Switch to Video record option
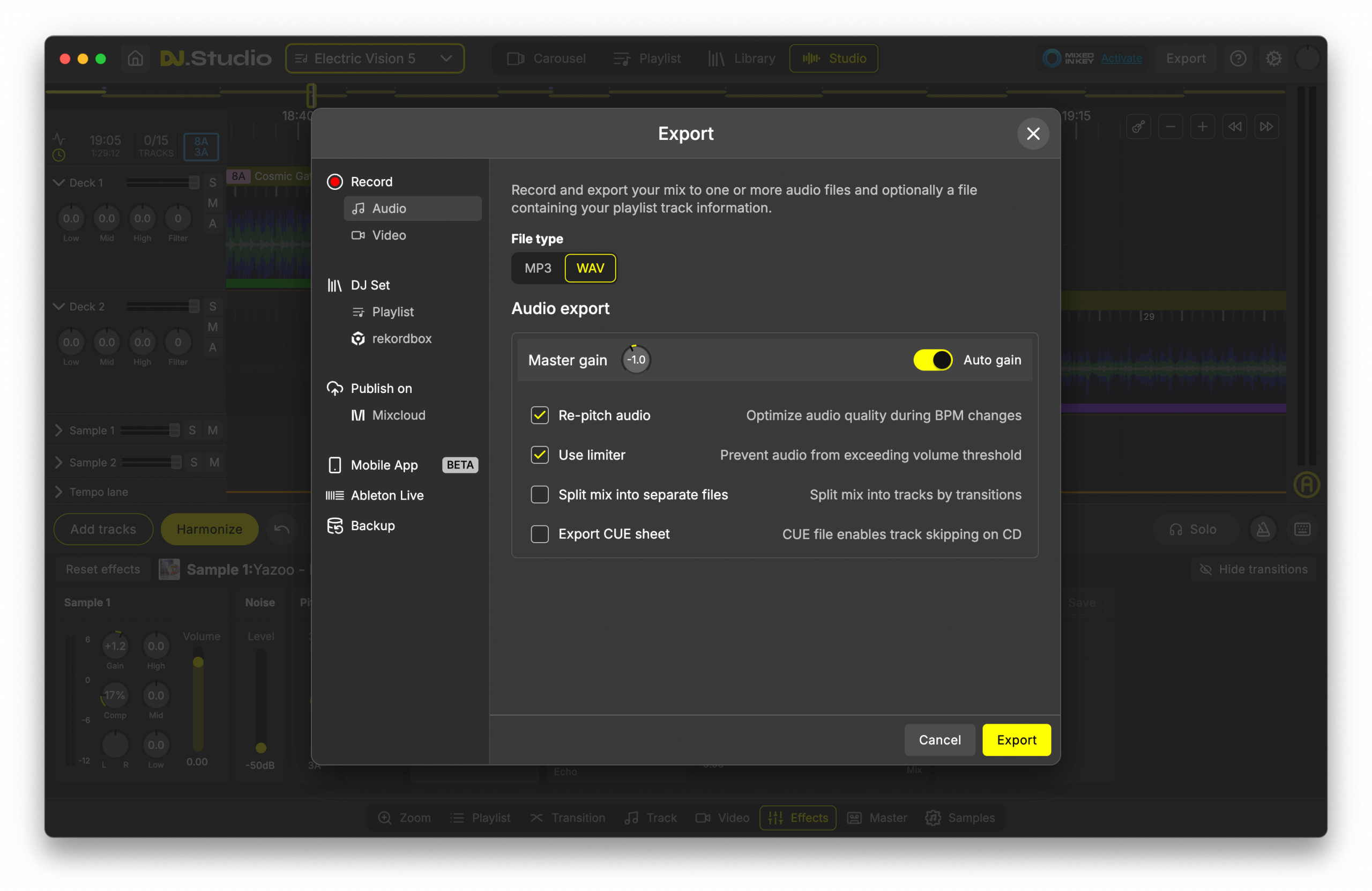This screenshot has height=891, width=1372. (x=389, y=235)
